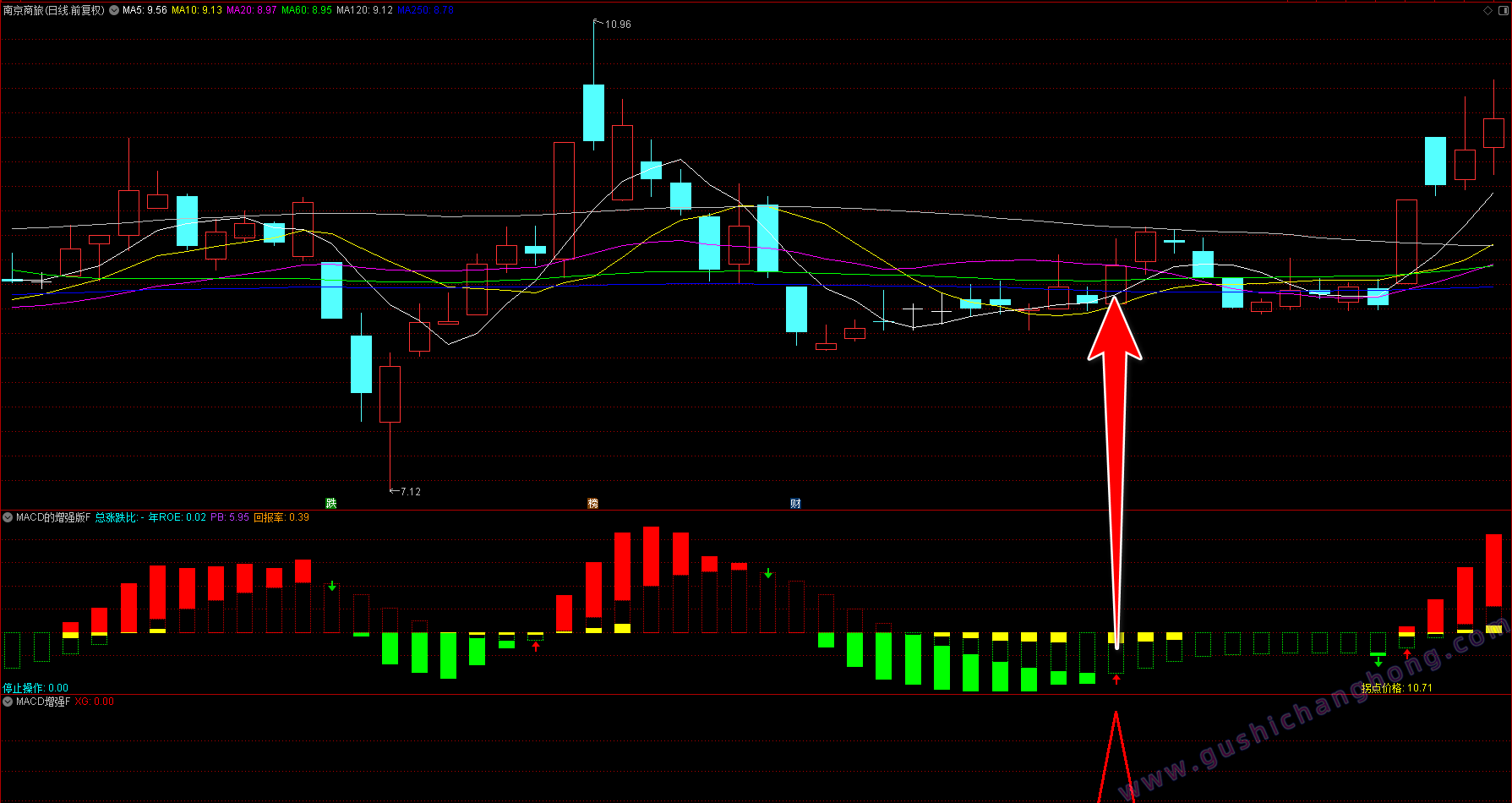Select the MA20: 8.97 indicator label

(252, 10)
